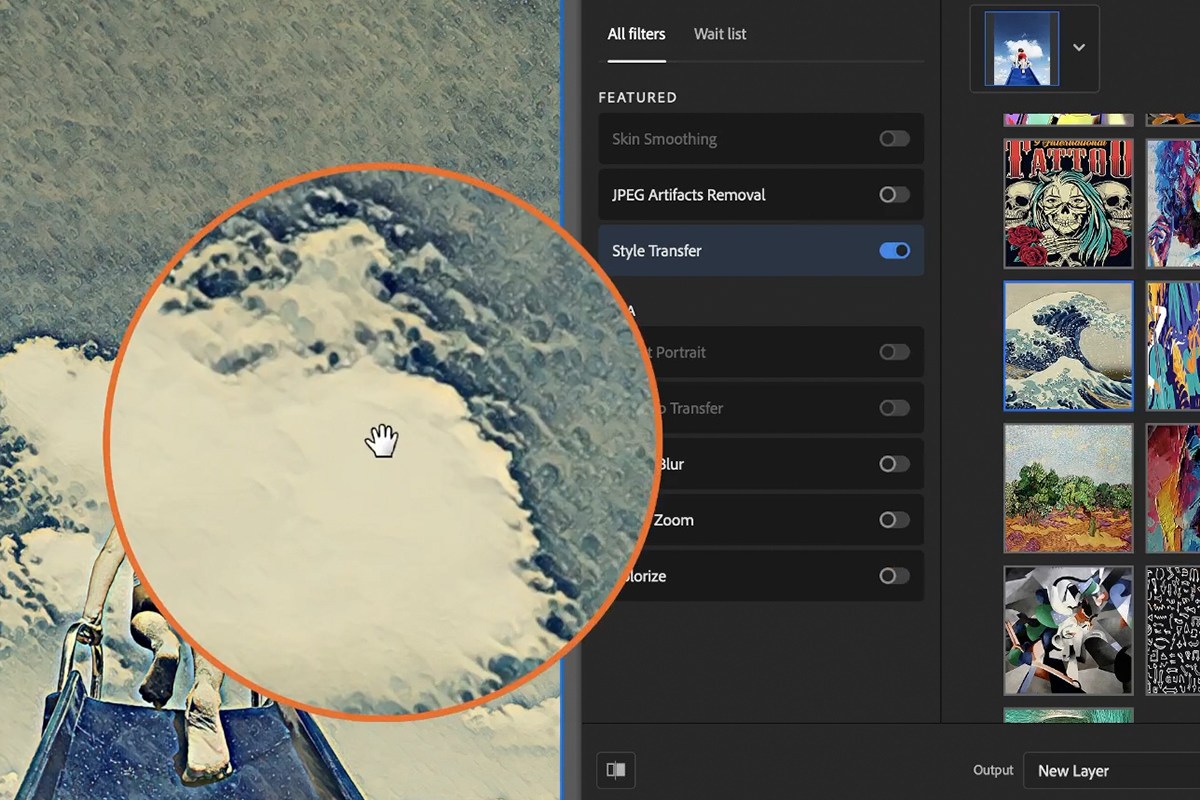Switch to the All filters tab
Screen dimensions: 1200x800
(x=636, y=34)
